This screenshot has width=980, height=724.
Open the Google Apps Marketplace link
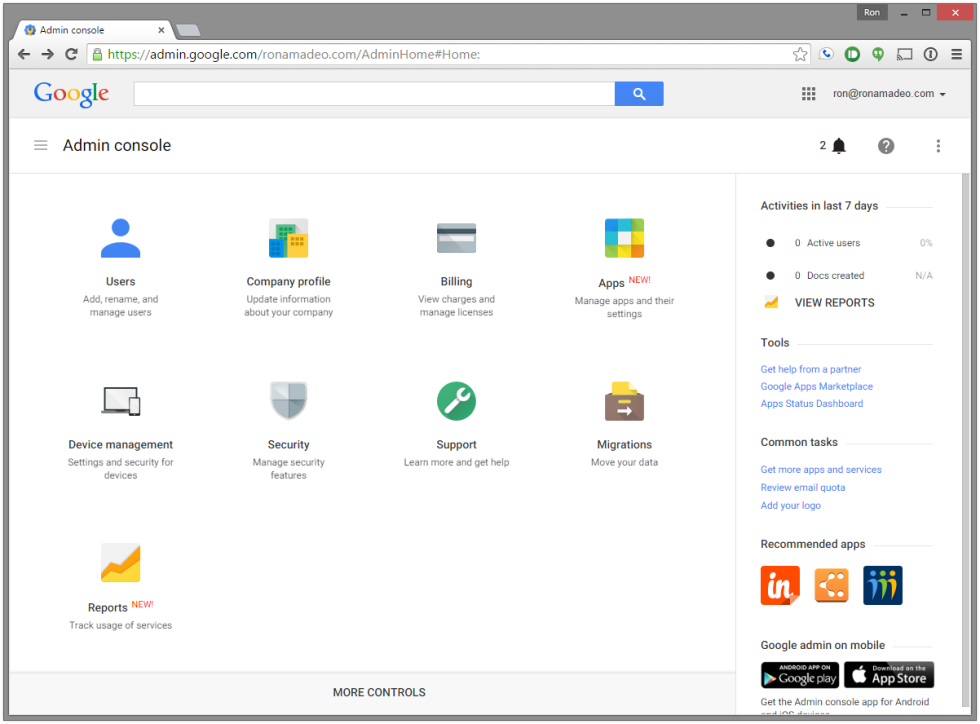tap(816, 386)
